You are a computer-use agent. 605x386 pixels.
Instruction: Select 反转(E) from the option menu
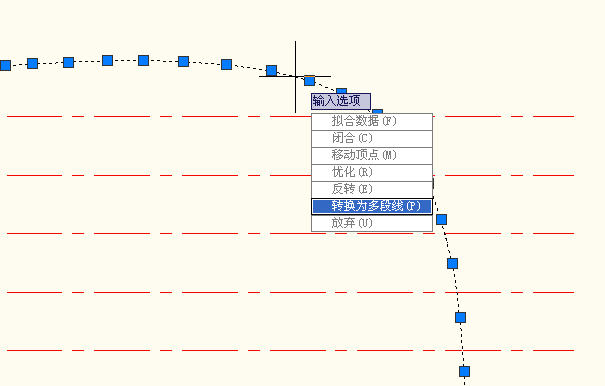[x=372, y=190]
